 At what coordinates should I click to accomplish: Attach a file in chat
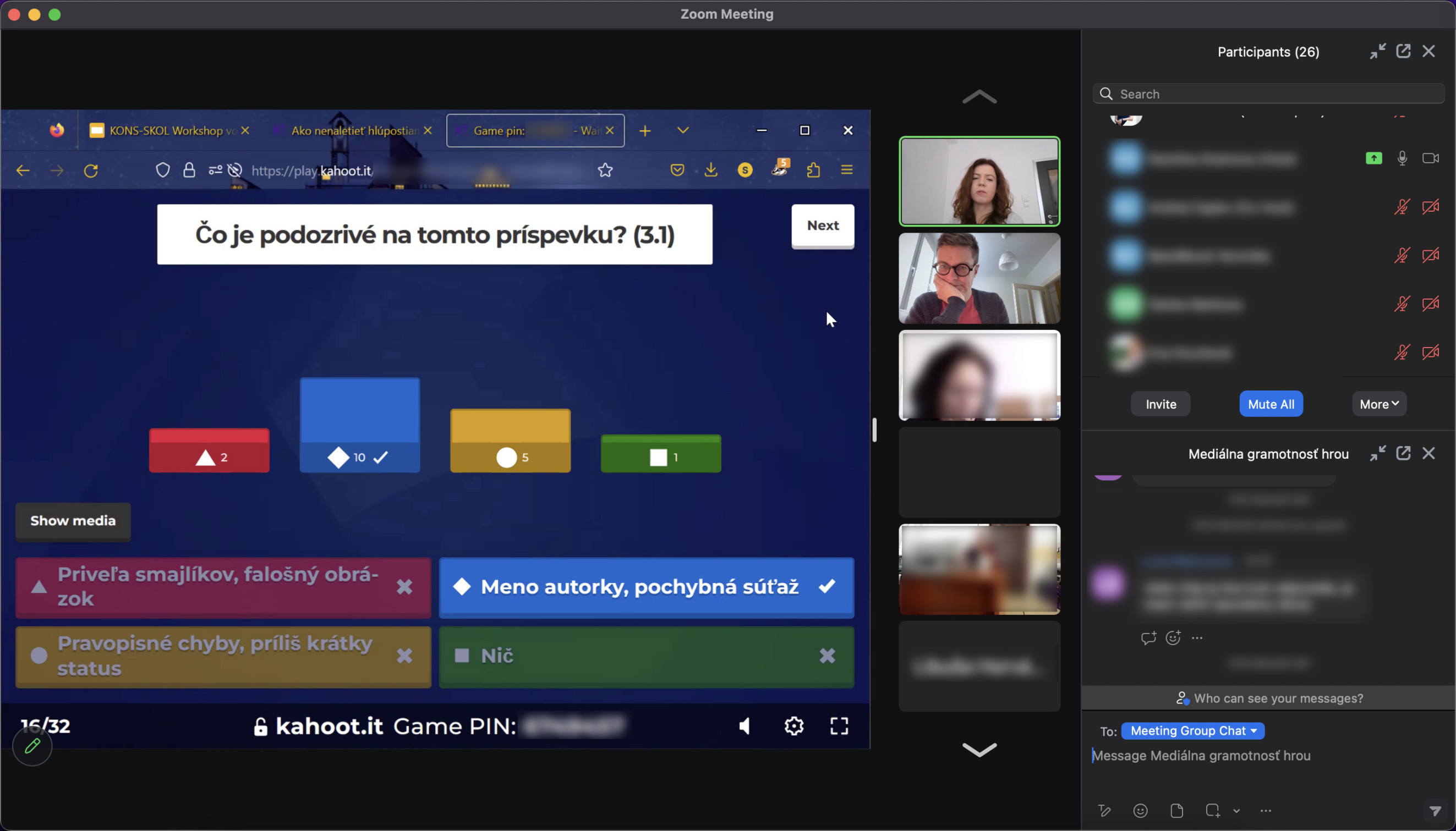click(x=1176, y=811)
